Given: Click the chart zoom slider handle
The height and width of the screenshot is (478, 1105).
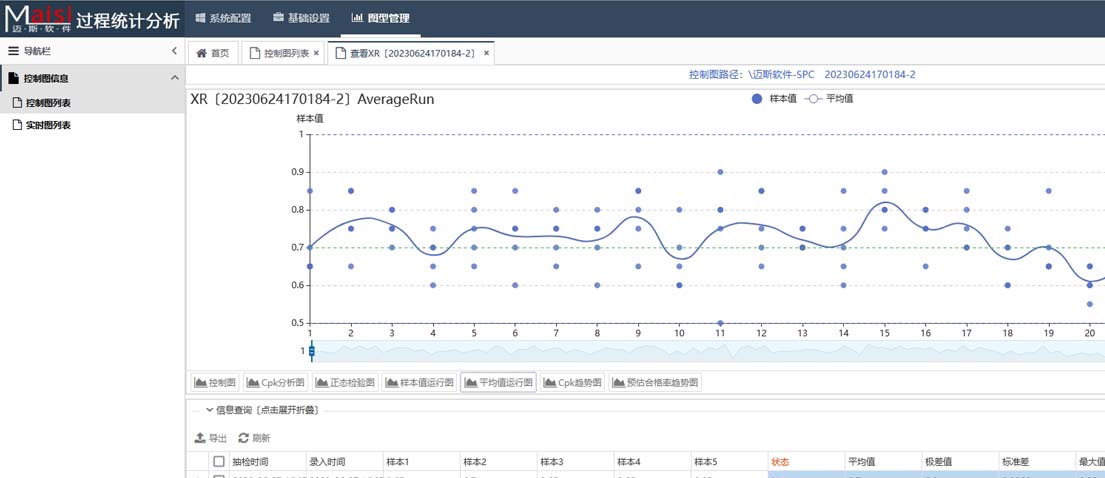Looking at the screenshot, I should [x=312, y=351].
